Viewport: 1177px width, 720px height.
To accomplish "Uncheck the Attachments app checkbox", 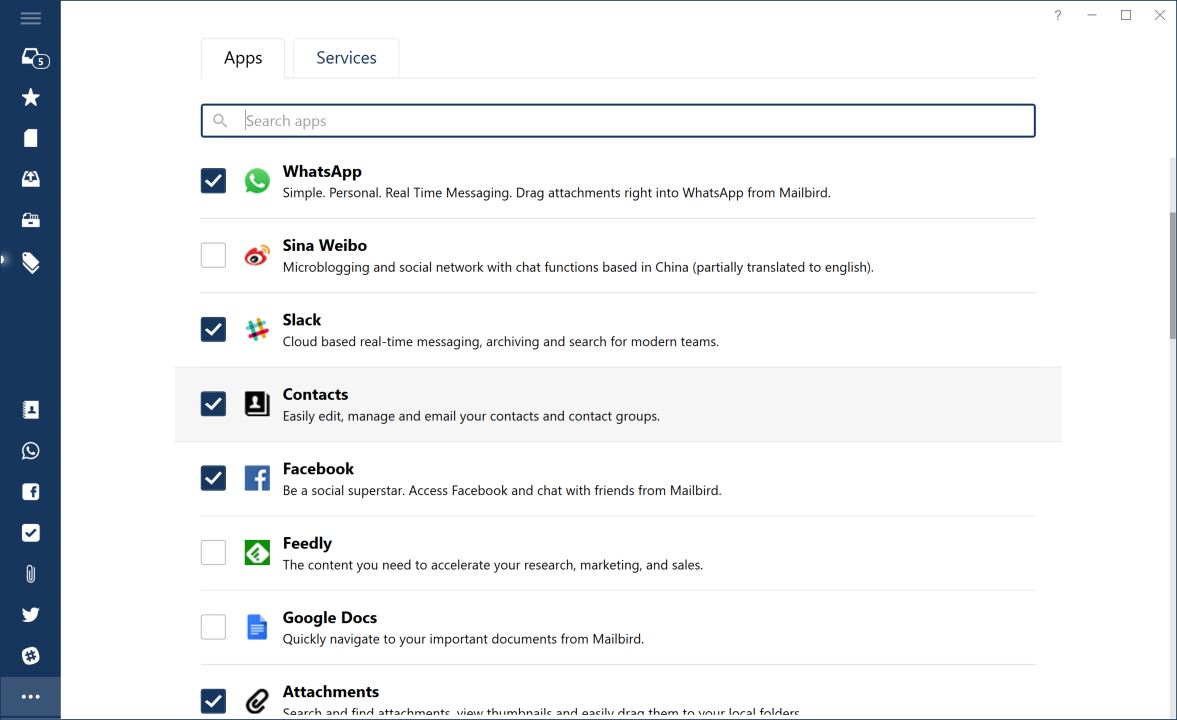I will [x=213, y=700].
